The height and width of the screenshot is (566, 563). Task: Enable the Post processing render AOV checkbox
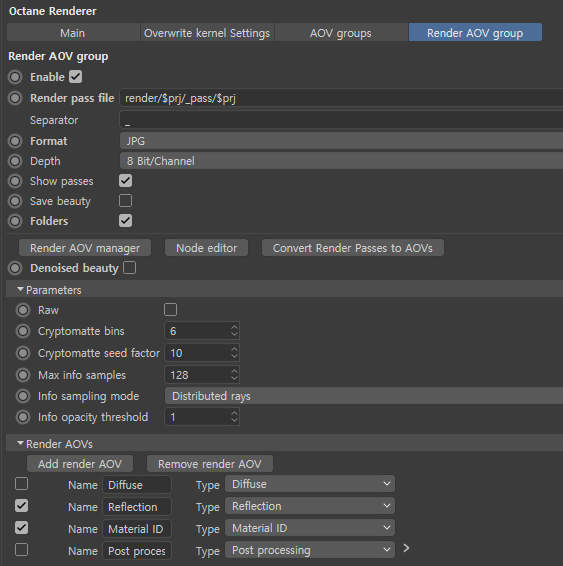click(x=22, y=550)
